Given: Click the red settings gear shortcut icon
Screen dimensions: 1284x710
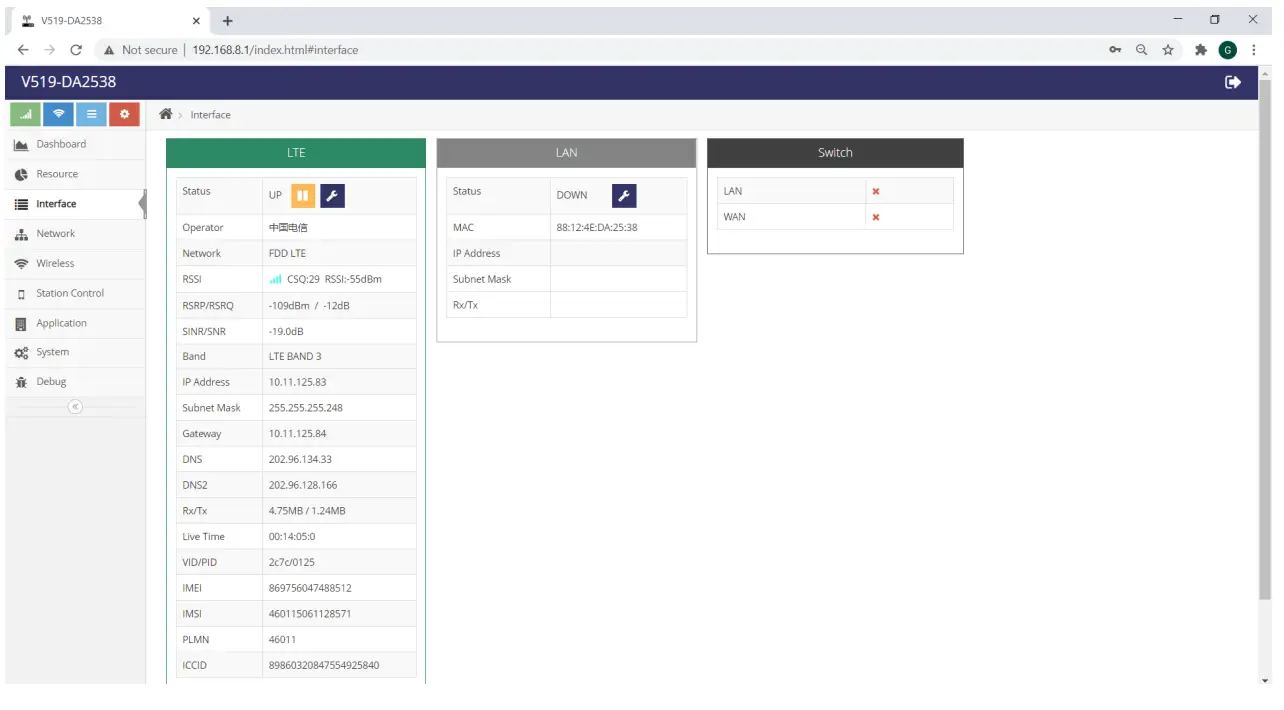Looking at the screenshot, I should [x=124, y=114].
